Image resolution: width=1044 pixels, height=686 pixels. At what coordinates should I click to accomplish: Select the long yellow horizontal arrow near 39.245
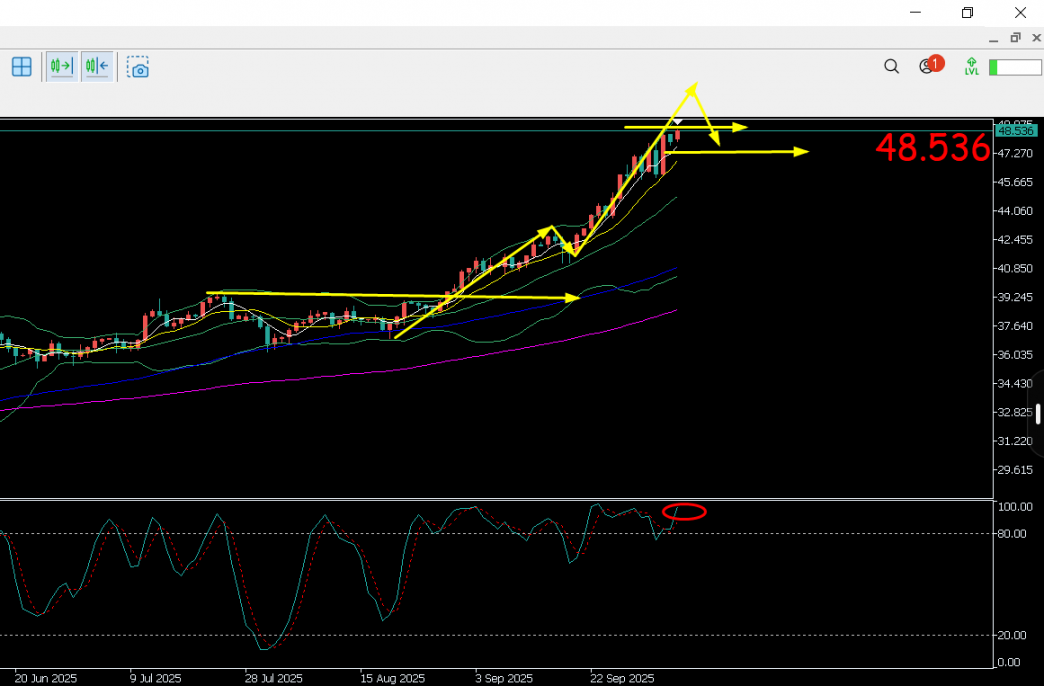(x=390, y=296)
